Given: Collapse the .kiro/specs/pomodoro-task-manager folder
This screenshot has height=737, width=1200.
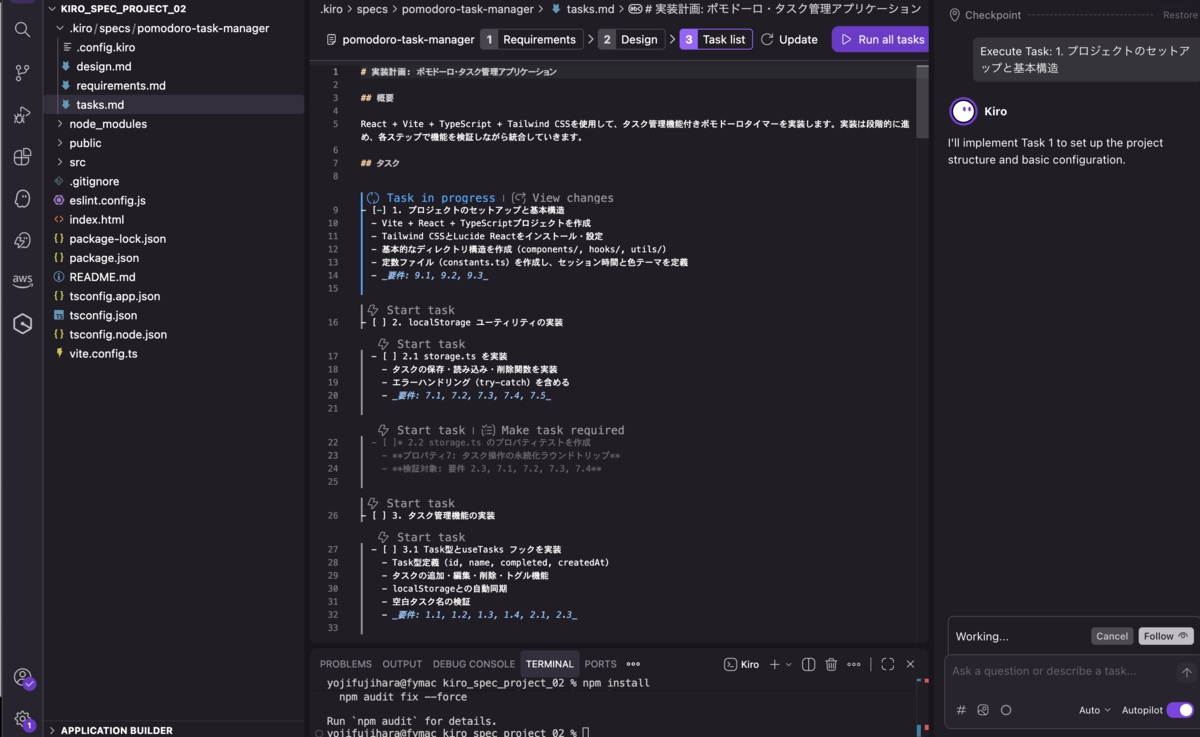Looking at the screenshot, I should pyautogui.click(x=60, y=28).
